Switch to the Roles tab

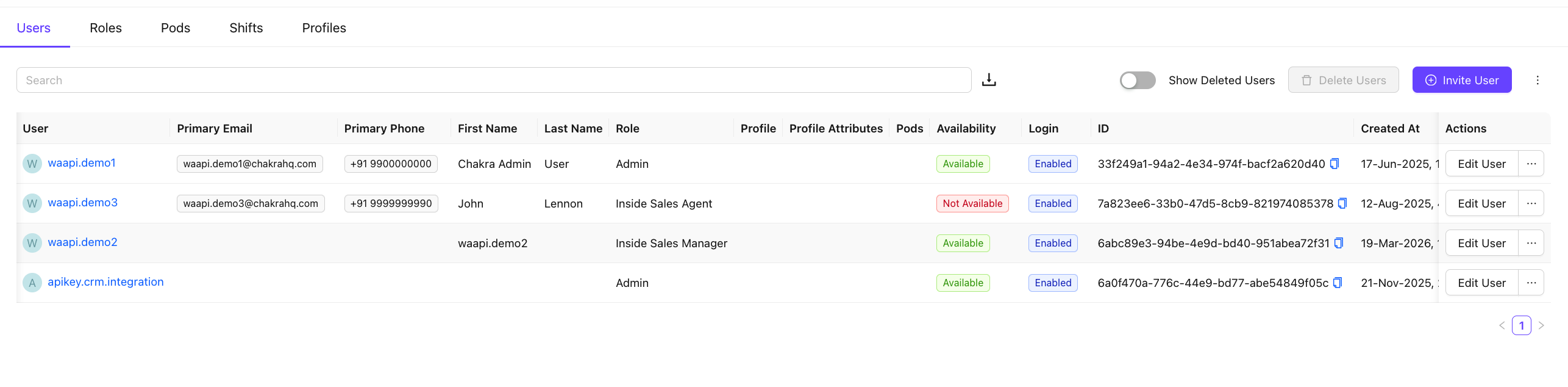(x=105, y=28)
